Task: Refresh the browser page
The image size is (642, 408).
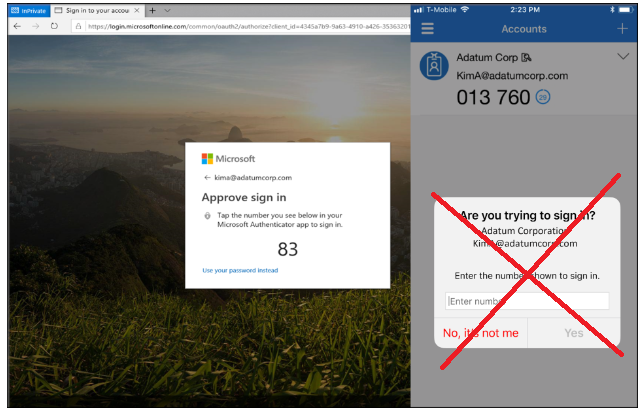Action: (x=54, y=26)
